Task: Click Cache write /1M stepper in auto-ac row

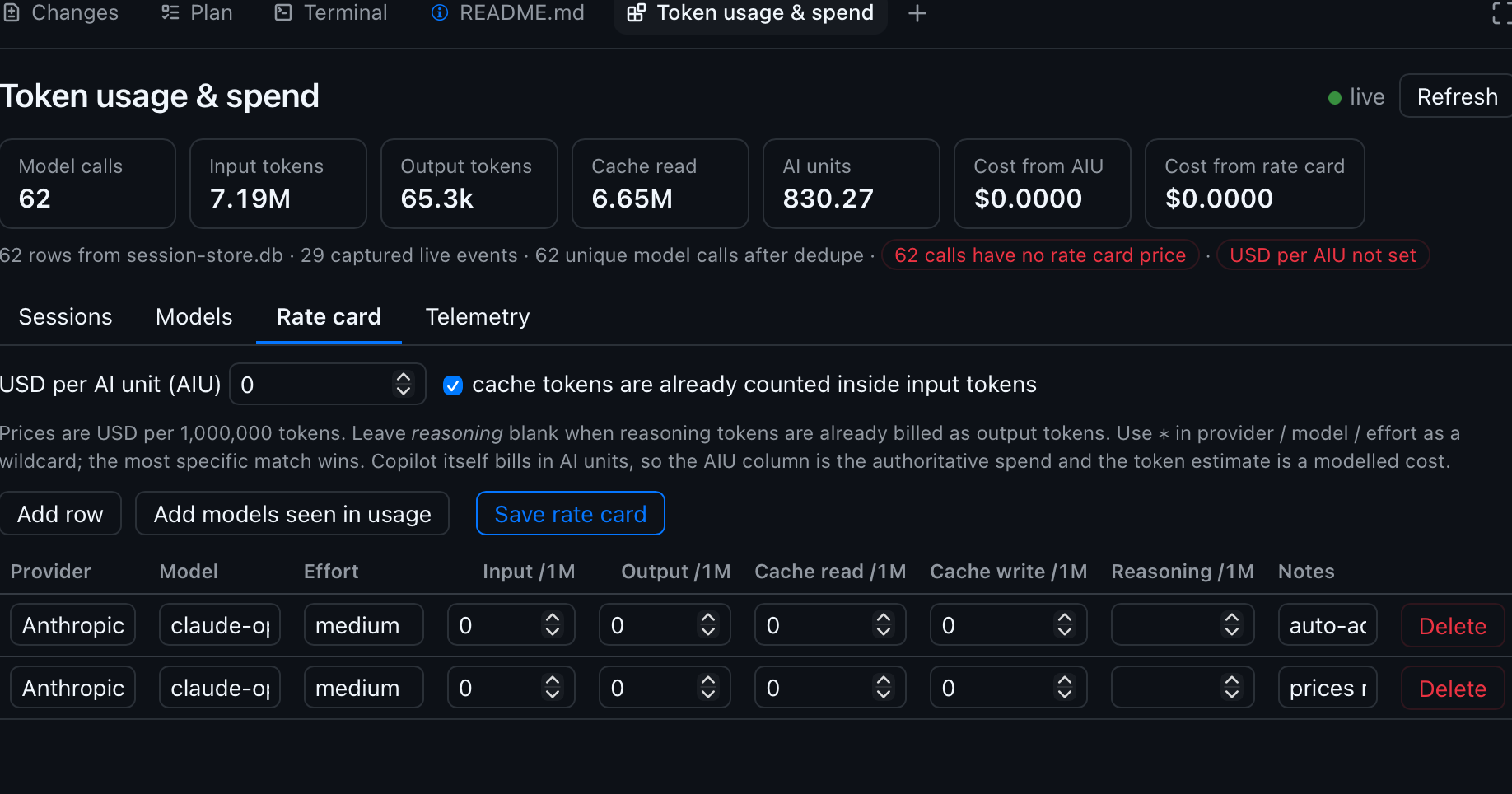Action: click(x=1065, y=625)
